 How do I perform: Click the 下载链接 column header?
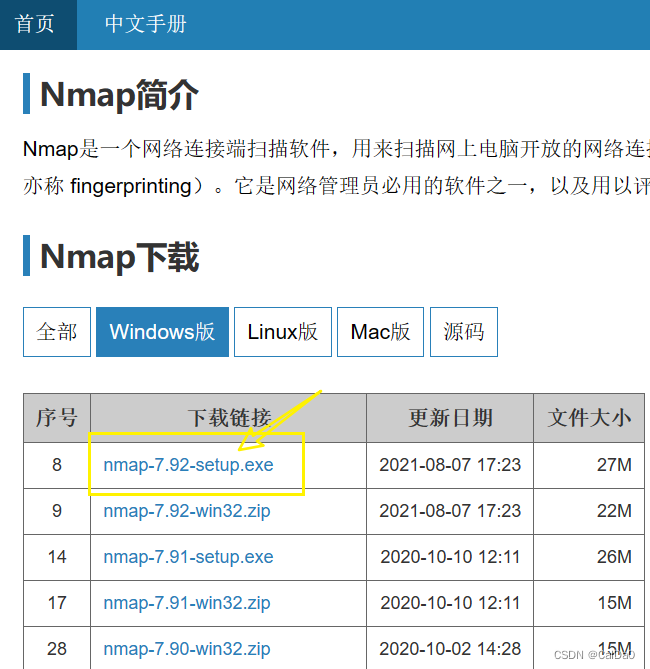pos(228,418)
